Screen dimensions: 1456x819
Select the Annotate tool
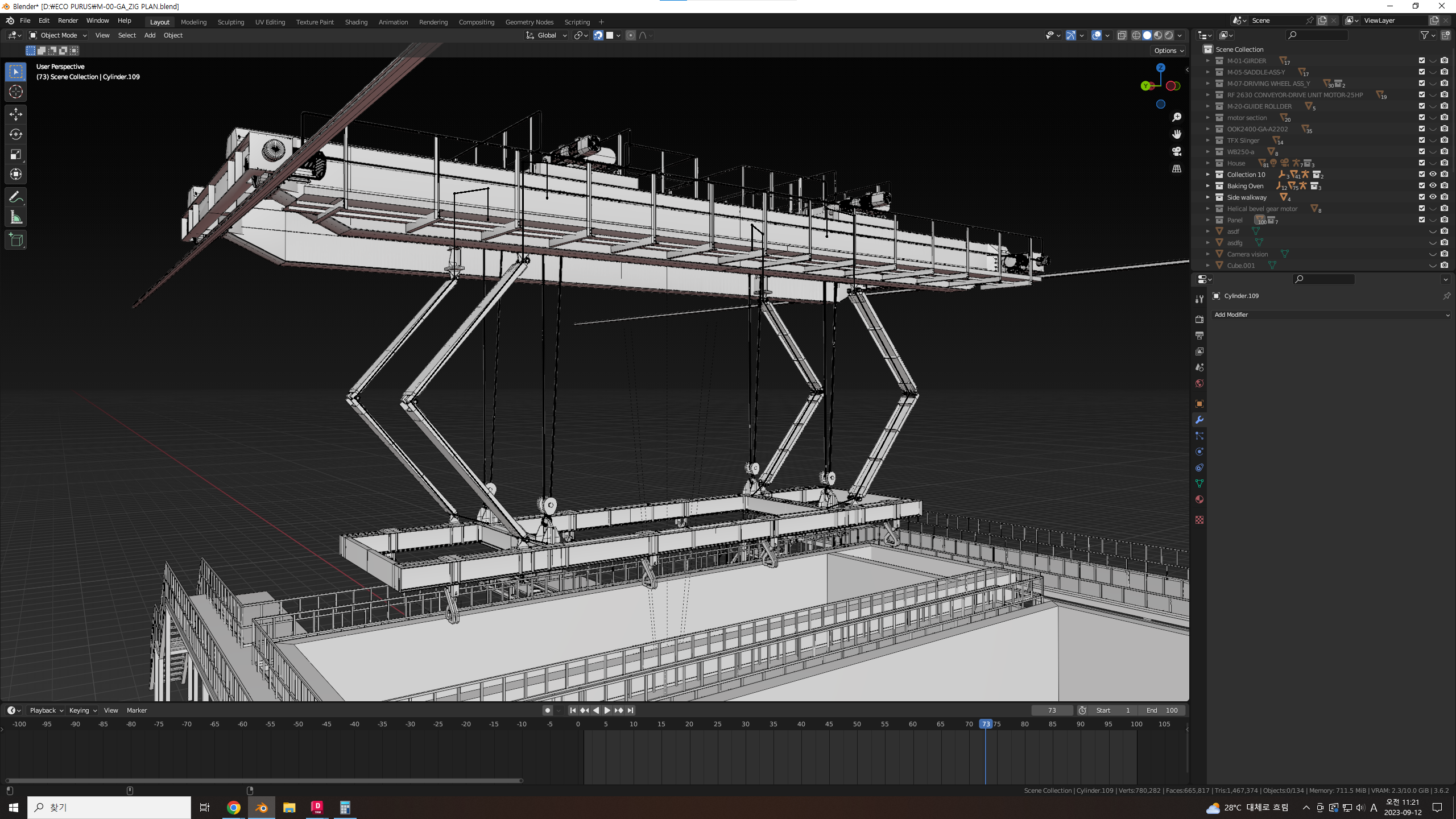(x=16, y=197)
